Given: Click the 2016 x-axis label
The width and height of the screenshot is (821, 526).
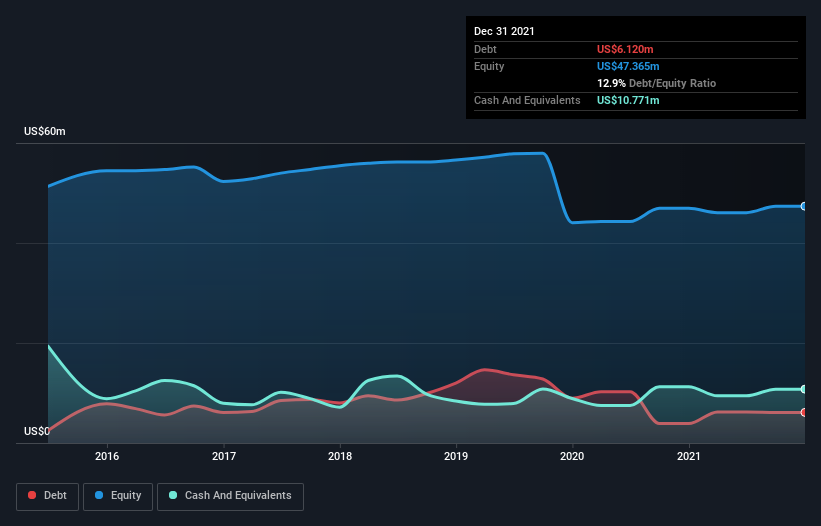Looking at the screenshot, I should coord(107,456).
